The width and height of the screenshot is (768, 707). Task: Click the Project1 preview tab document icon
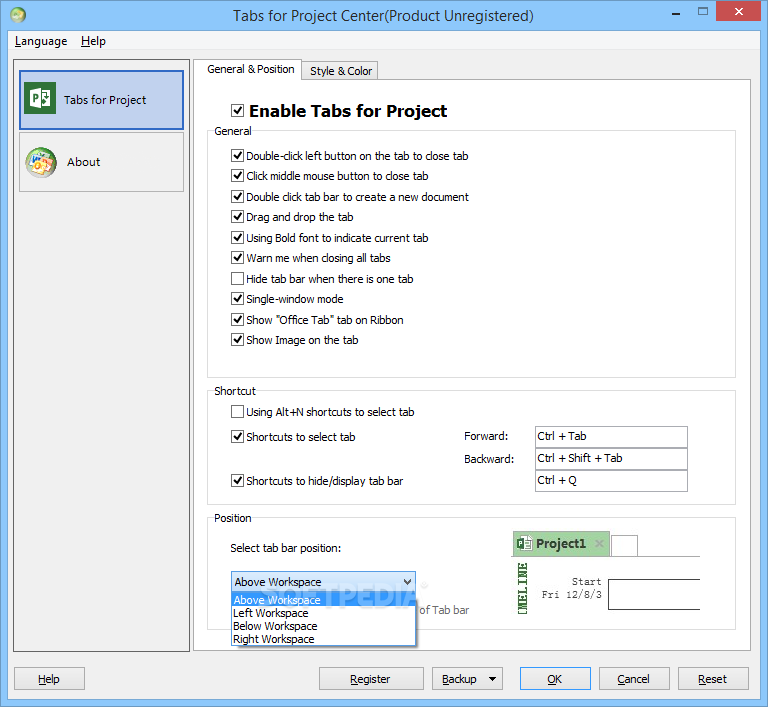coord(524,543)
